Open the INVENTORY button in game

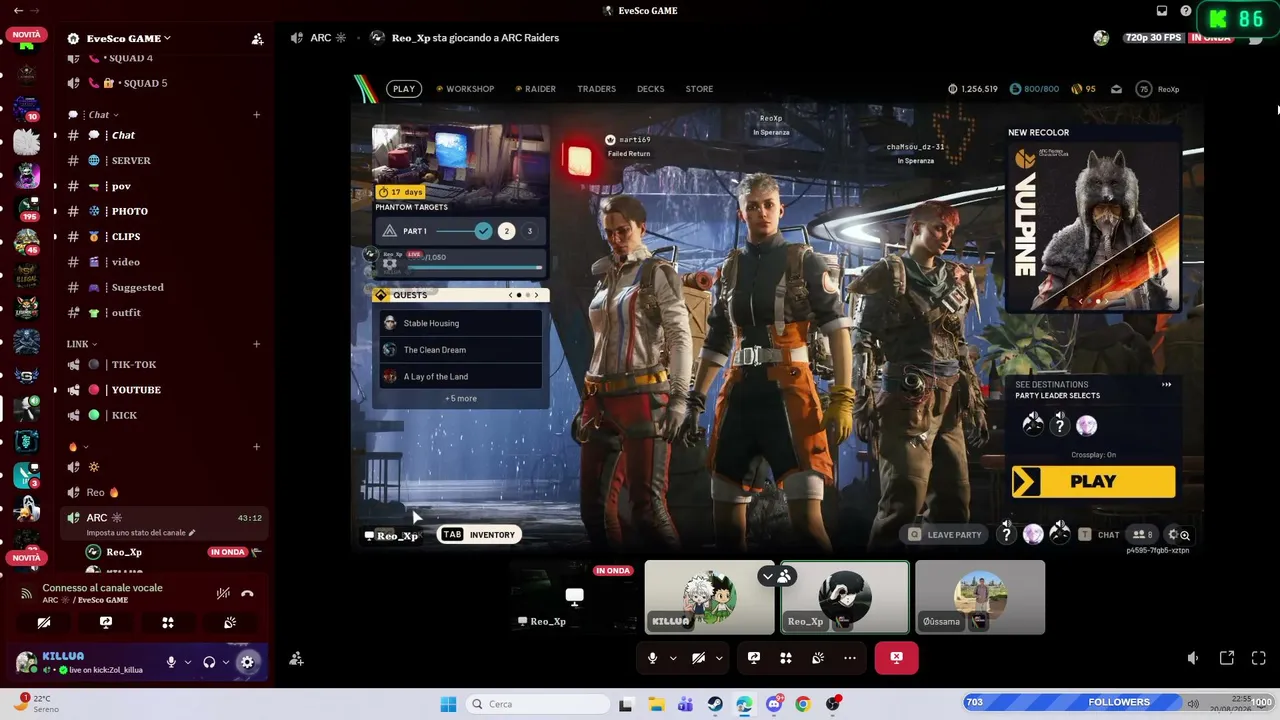pyautogui.click(x=480, y=535)
